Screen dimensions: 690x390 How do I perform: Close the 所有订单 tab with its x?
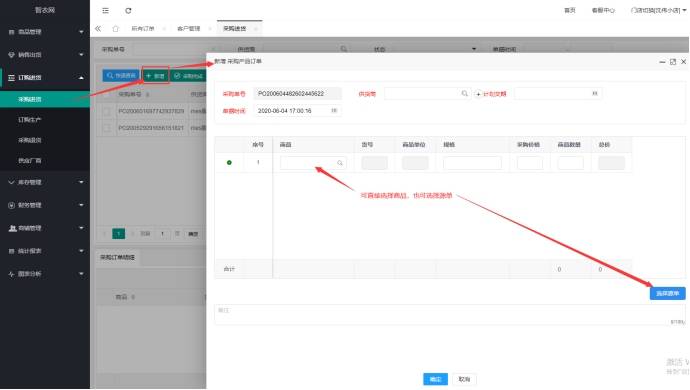point(164,29)
